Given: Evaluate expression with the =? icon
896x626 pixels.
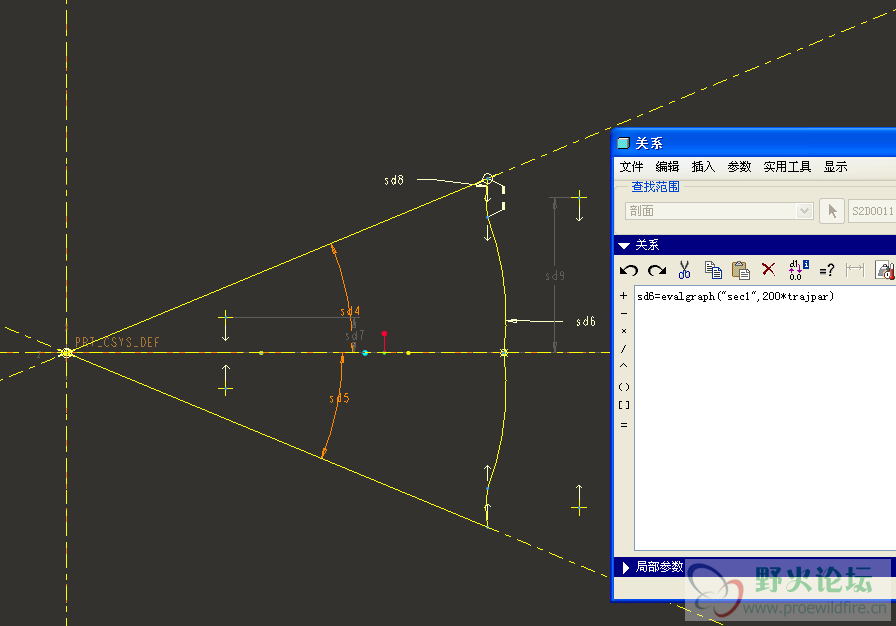Looking at the screenshot, I should pyautogui.click(x=826, y=270).
